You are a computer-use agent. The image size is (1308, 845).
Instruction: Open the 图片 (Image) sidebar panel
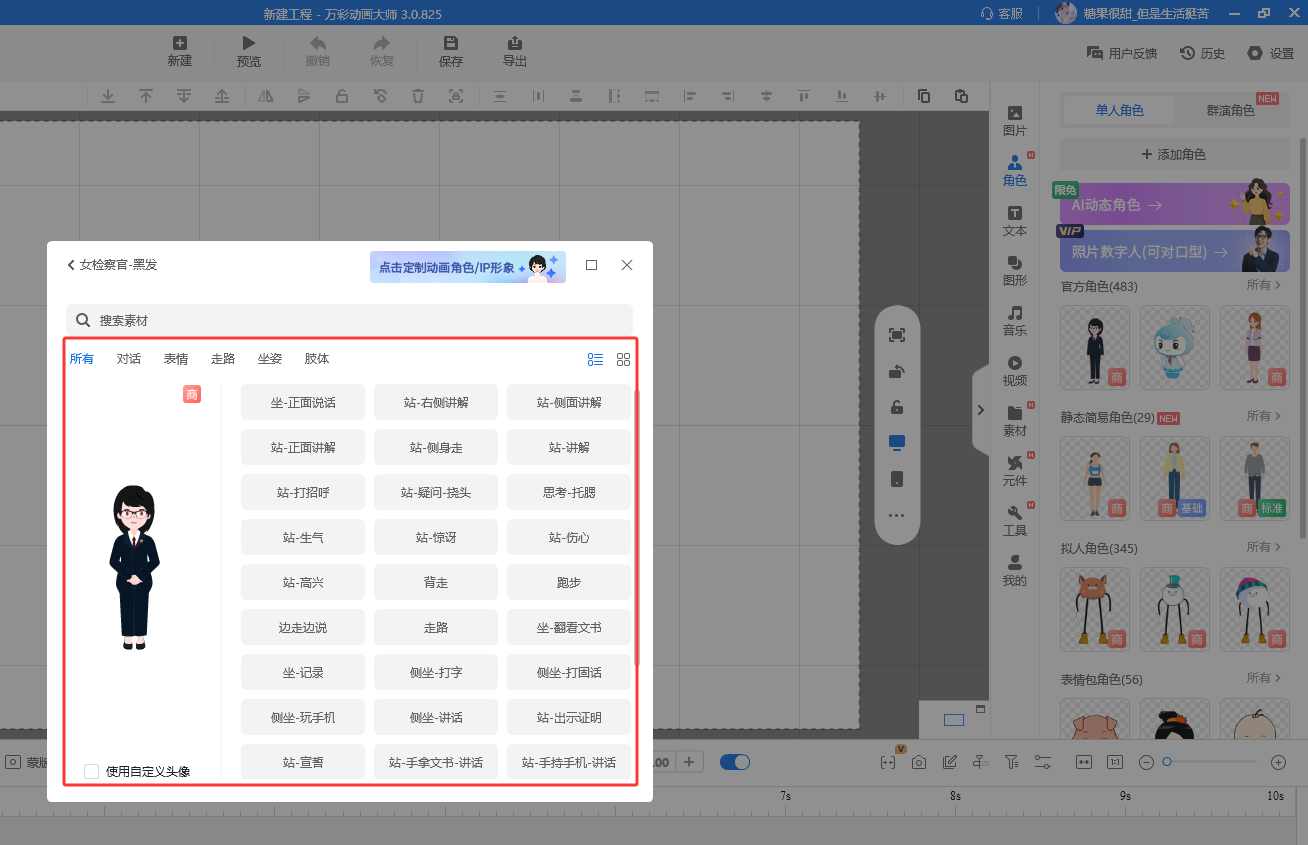pos(1014,120)
